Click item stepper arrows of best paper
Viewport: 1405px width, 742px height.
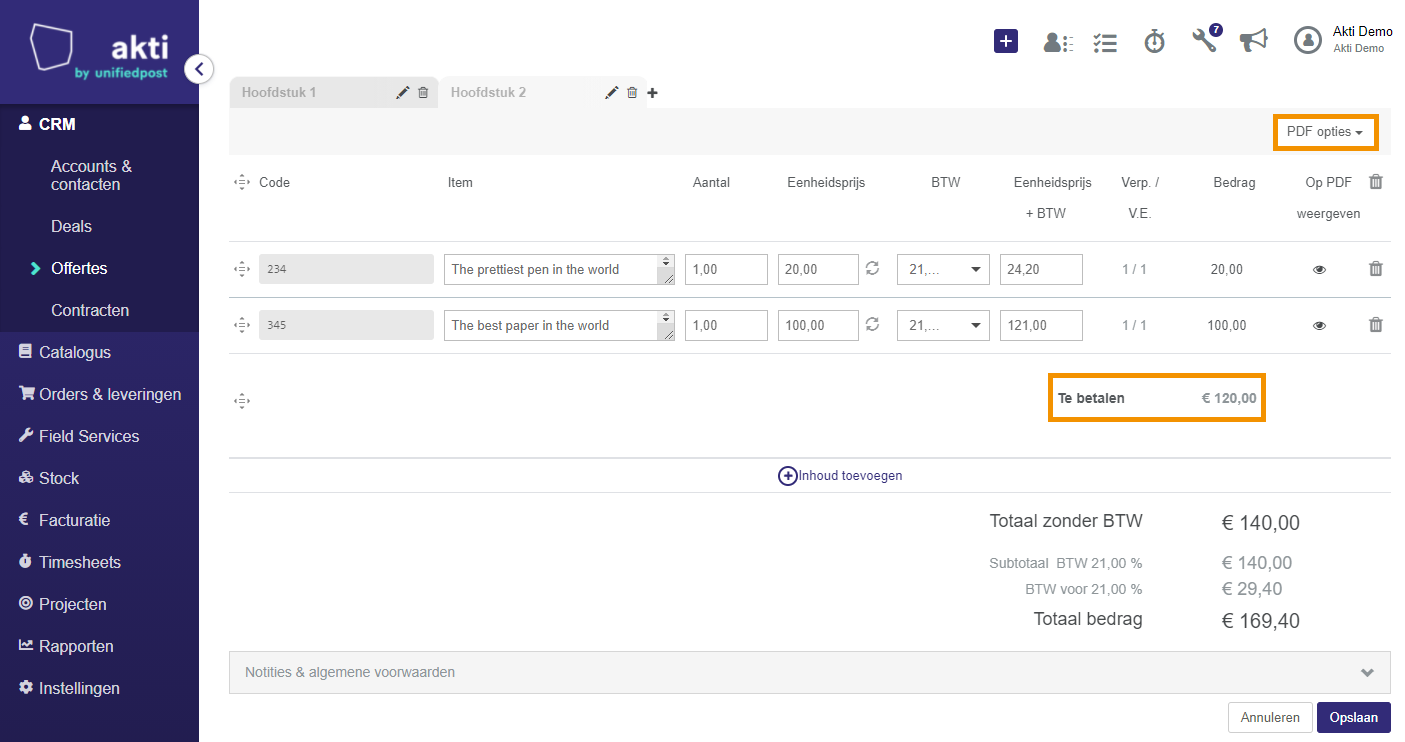(x=666, y=320)
